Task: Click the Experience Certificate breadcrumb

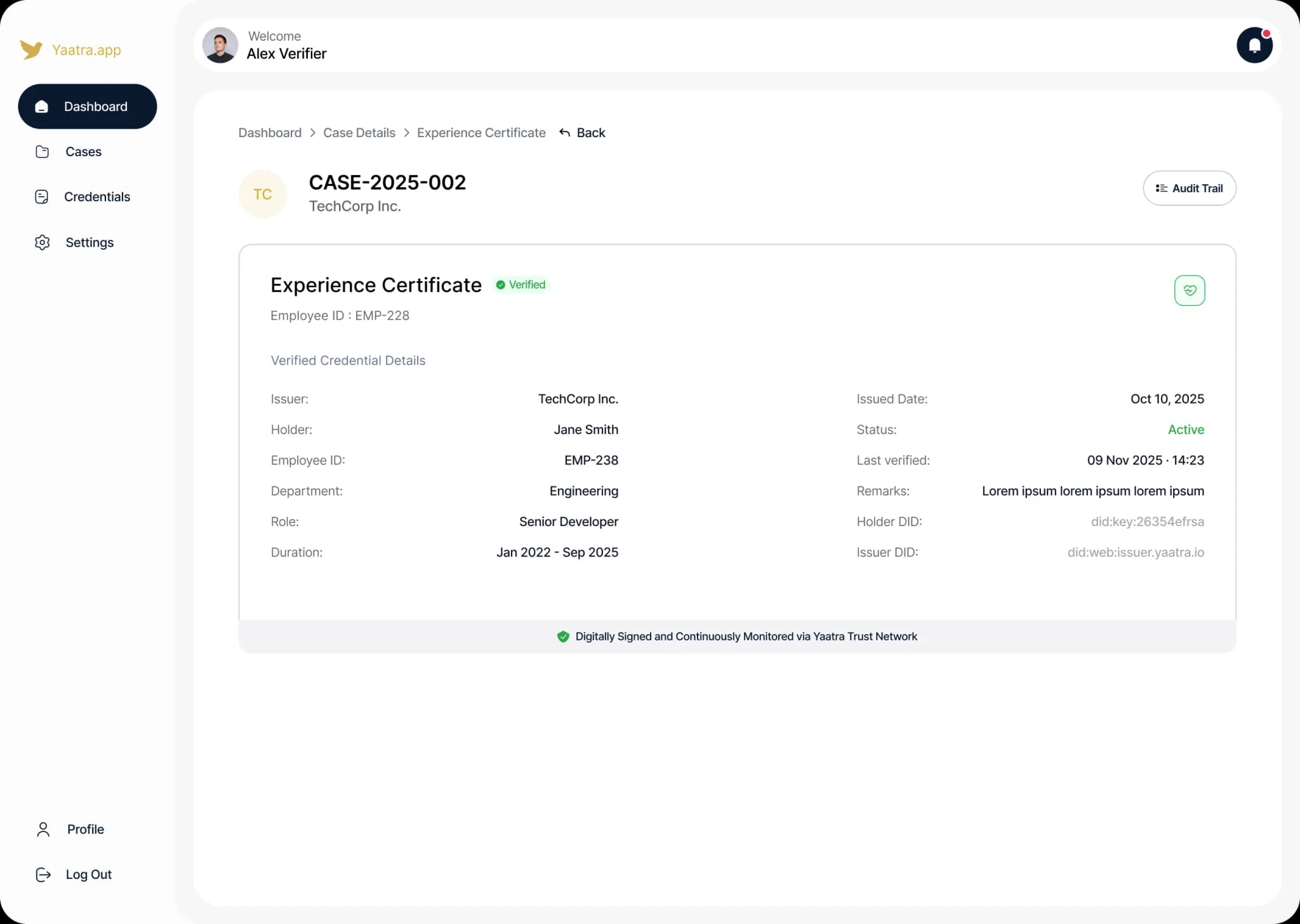Action: [481, 133]
